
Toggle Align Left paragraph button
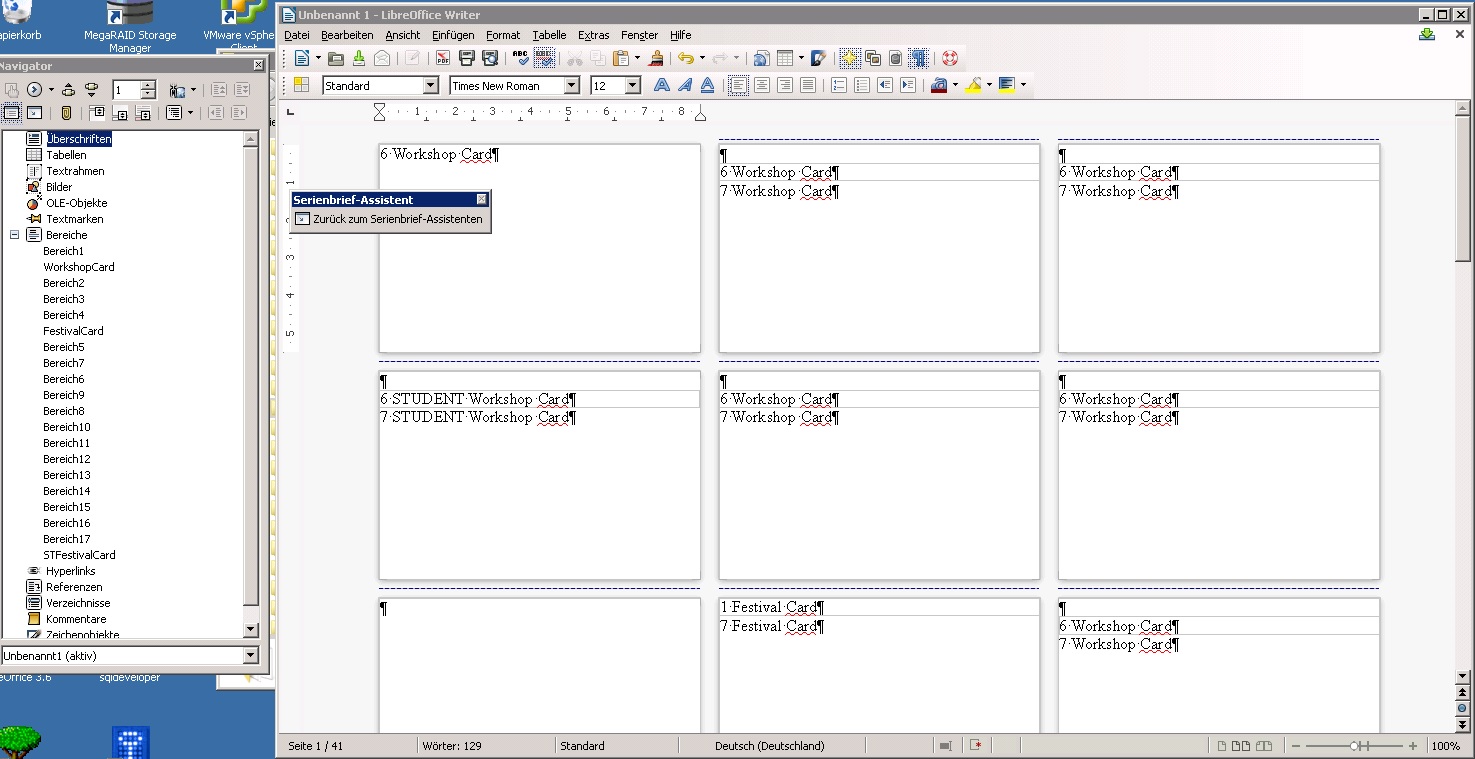click(x=739, y=85)
